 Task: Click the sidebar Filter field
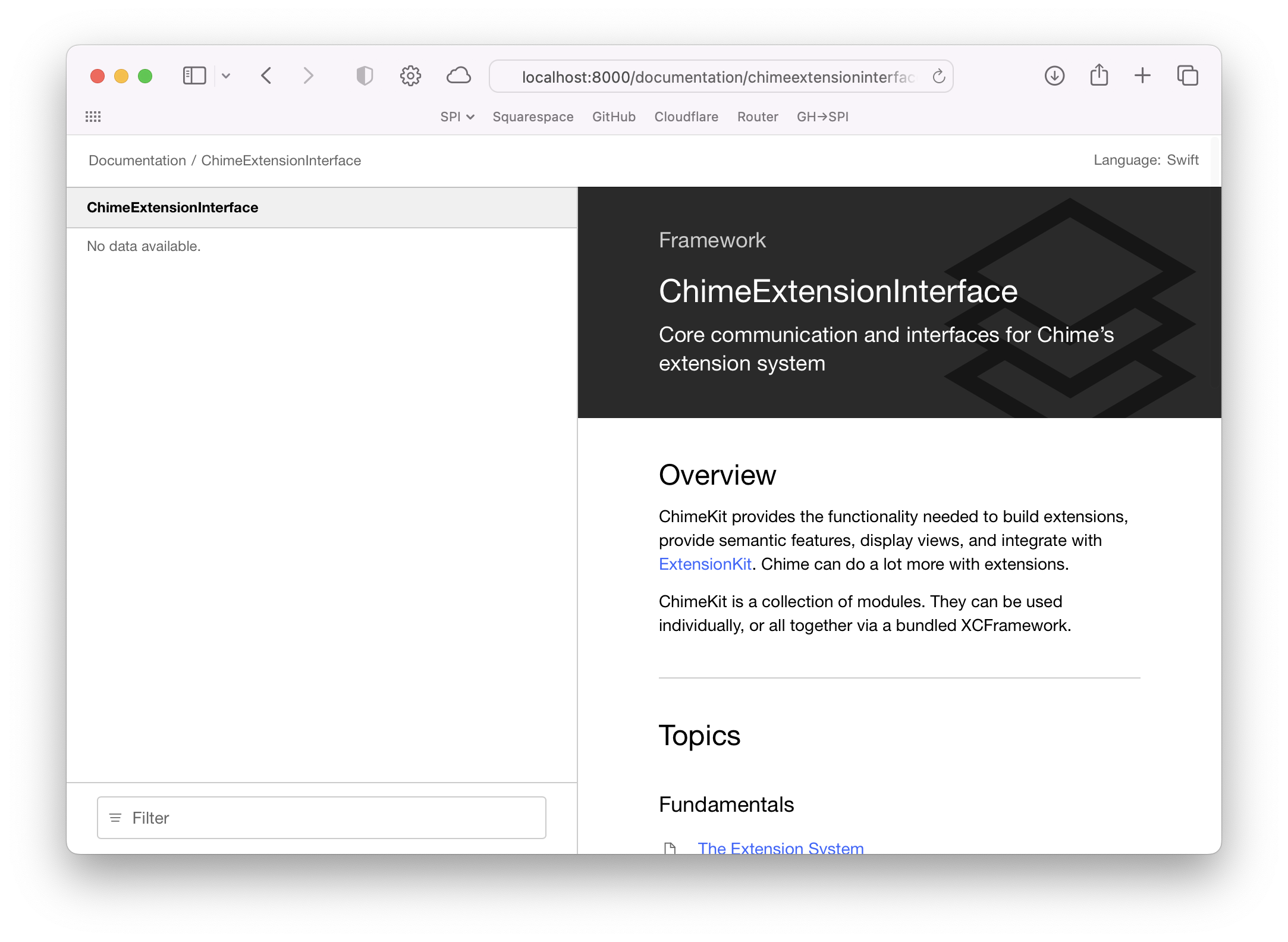pos(321,818)
